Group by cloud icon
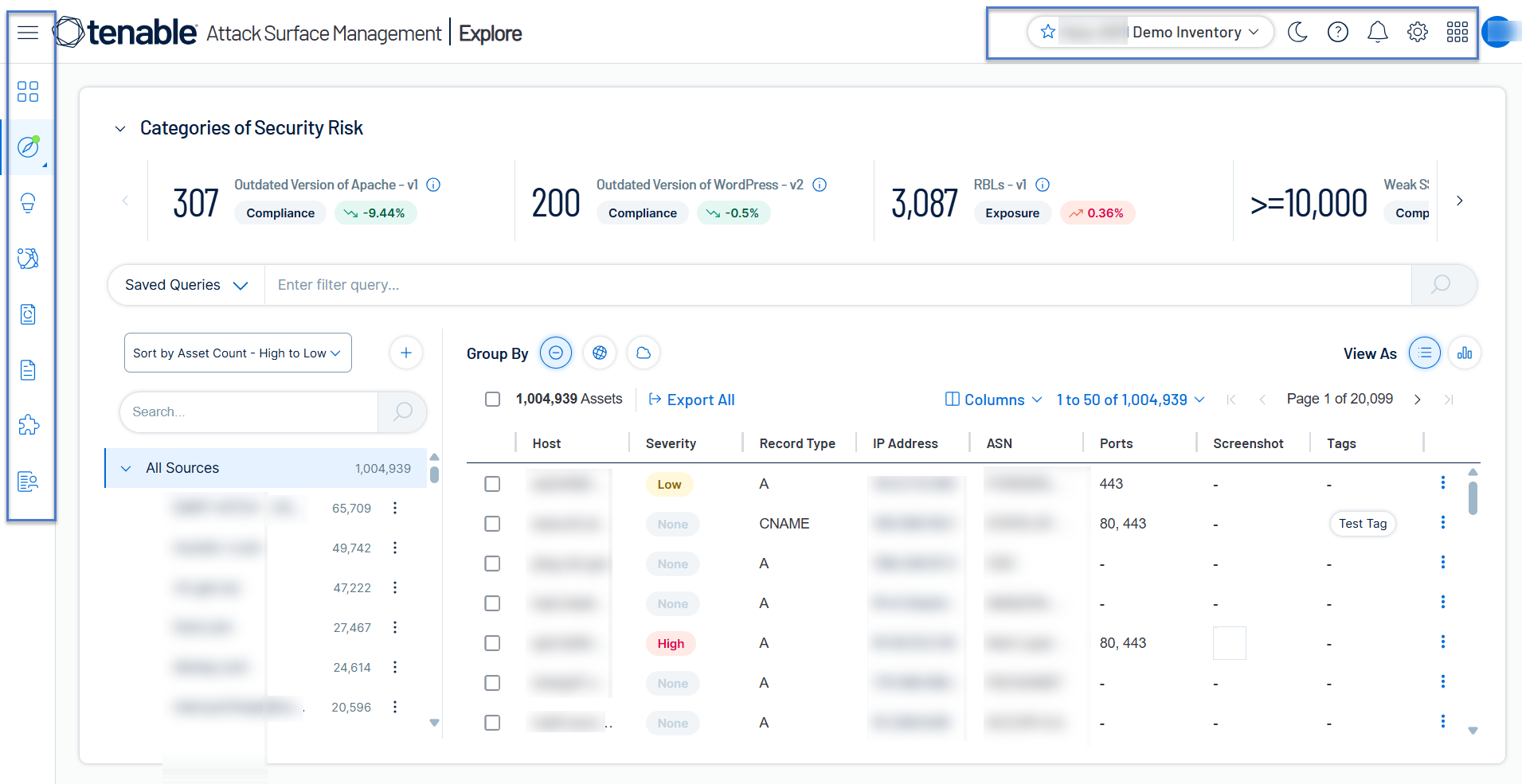 [x=644, y=353]
